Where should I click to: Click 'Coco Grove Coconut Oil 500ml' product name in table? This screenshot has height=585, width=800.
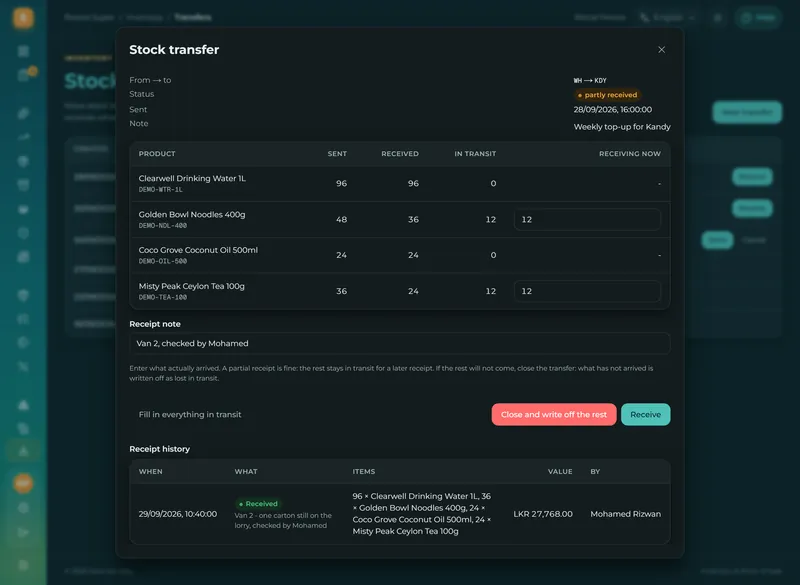(198, 250)
